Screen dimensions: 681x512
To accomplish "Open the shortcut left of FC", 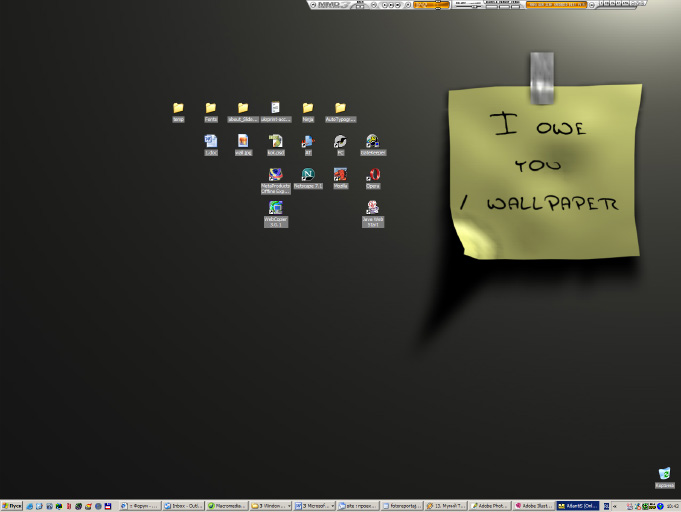I will [x=308, y=145].
